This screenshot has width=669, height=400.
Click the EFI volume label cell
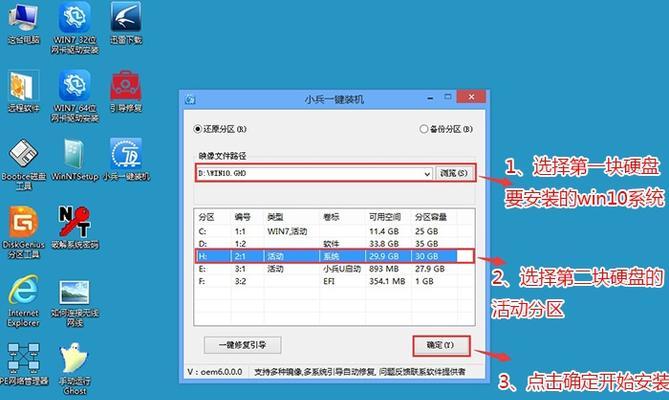pyautogui.click(x=329, y=281)
